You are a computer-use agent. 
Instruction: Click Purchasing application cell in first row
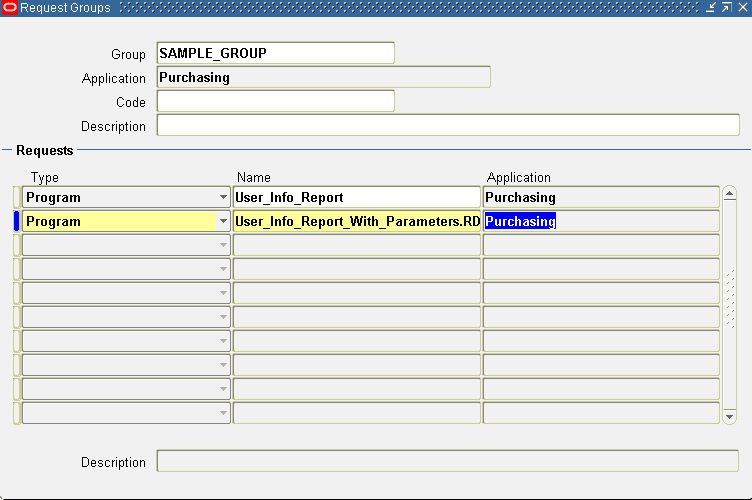tap(601, 197)
